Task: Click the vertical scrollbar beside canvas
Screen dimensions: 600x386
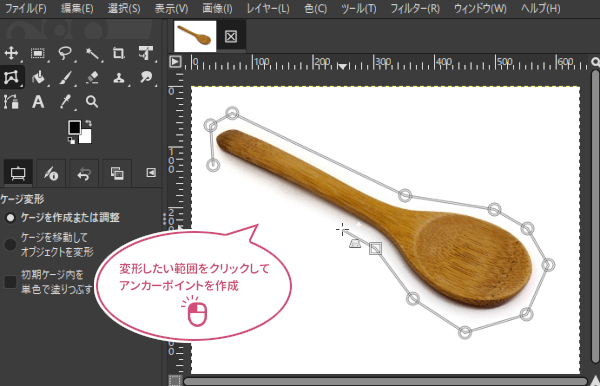Action: point(595,216)
